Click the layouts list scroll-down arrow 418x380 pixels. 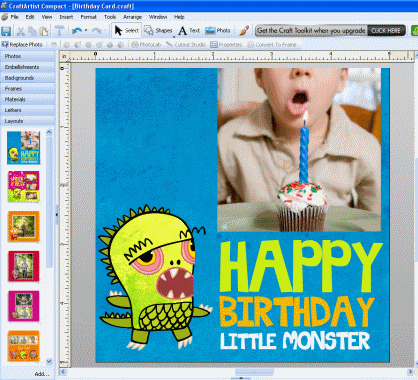click(x=49, y=361)
